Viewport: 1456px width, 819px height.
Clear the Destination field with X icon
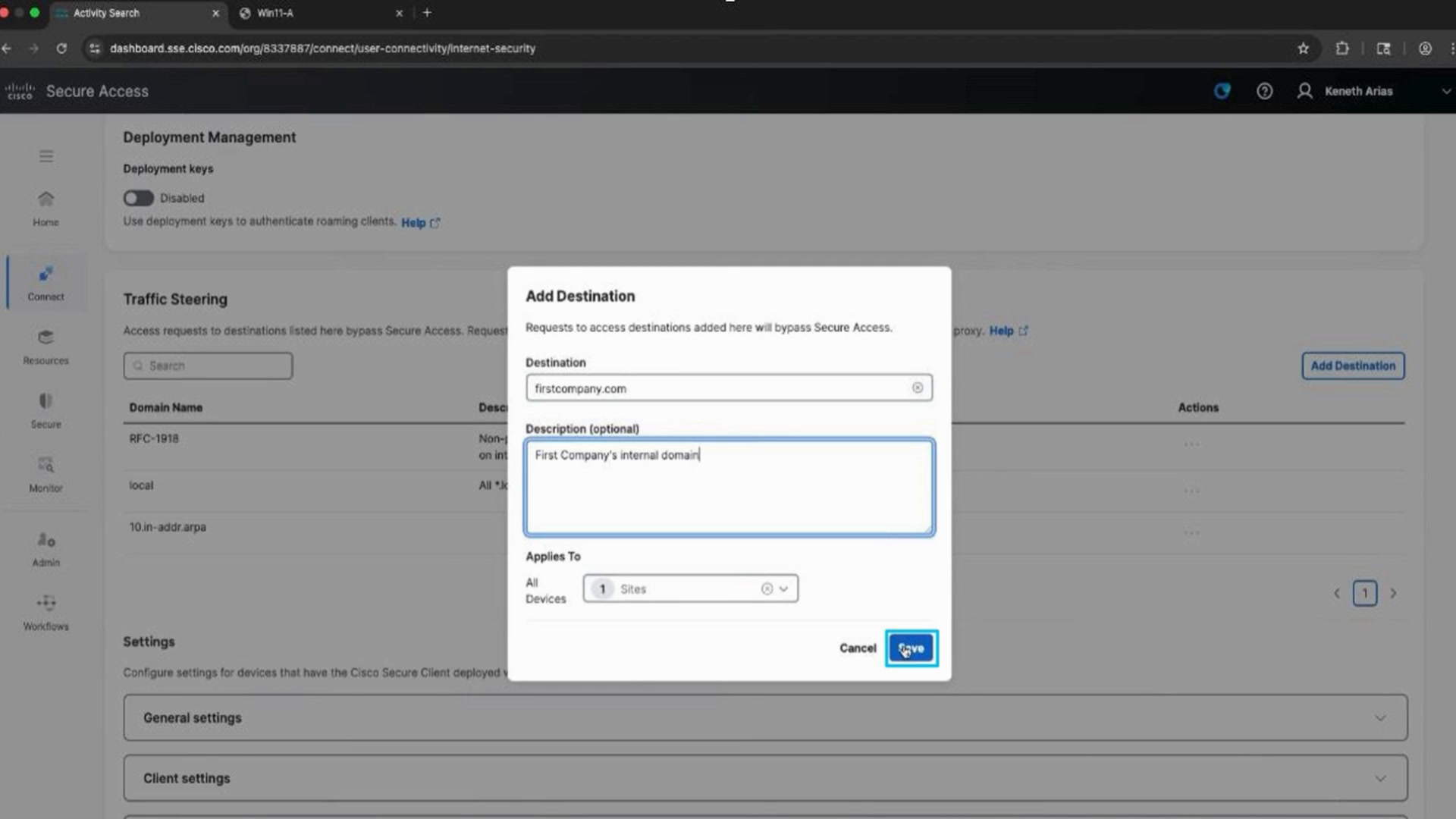tap(918, 388)
